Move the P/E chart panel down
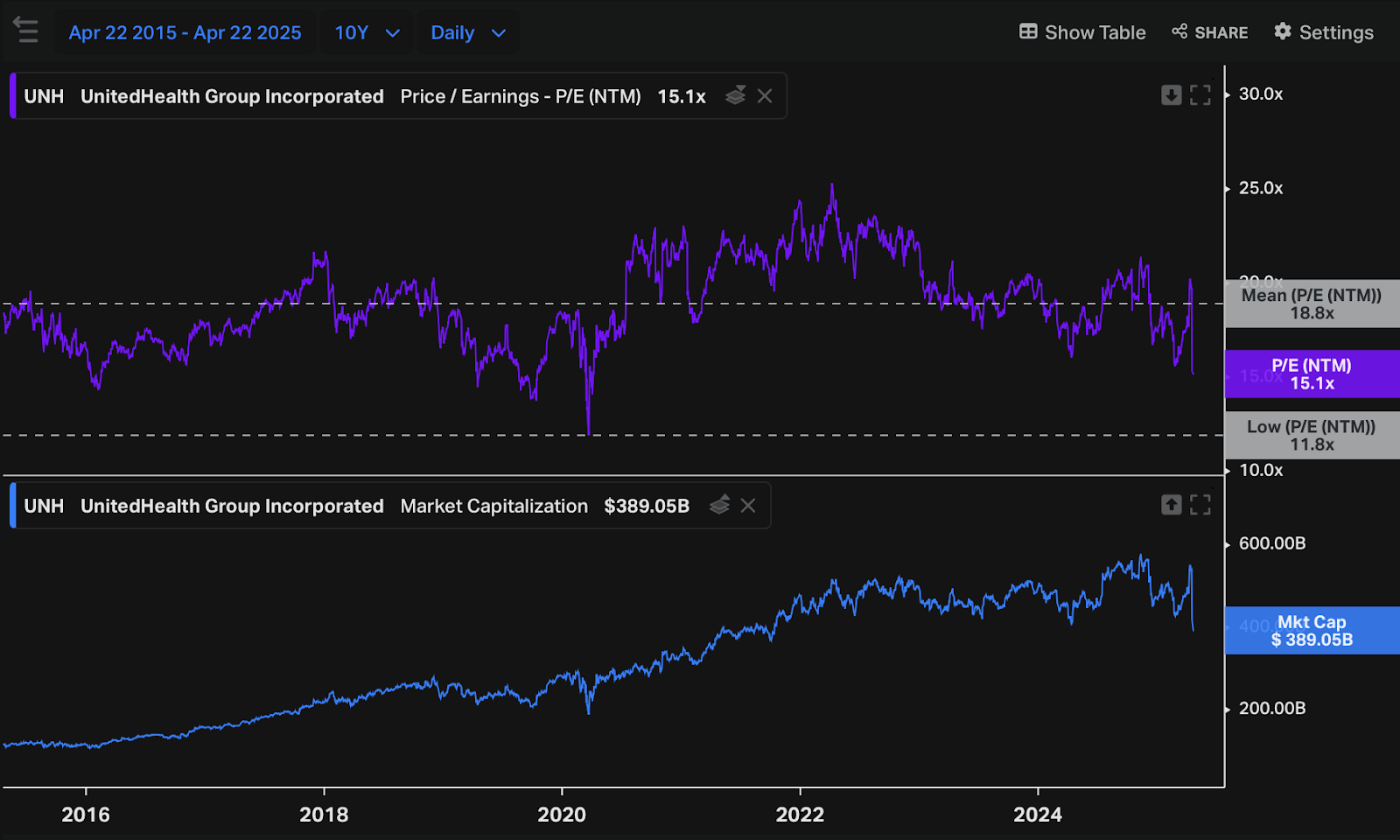The image size is (1400, 840). [1171, 95]
